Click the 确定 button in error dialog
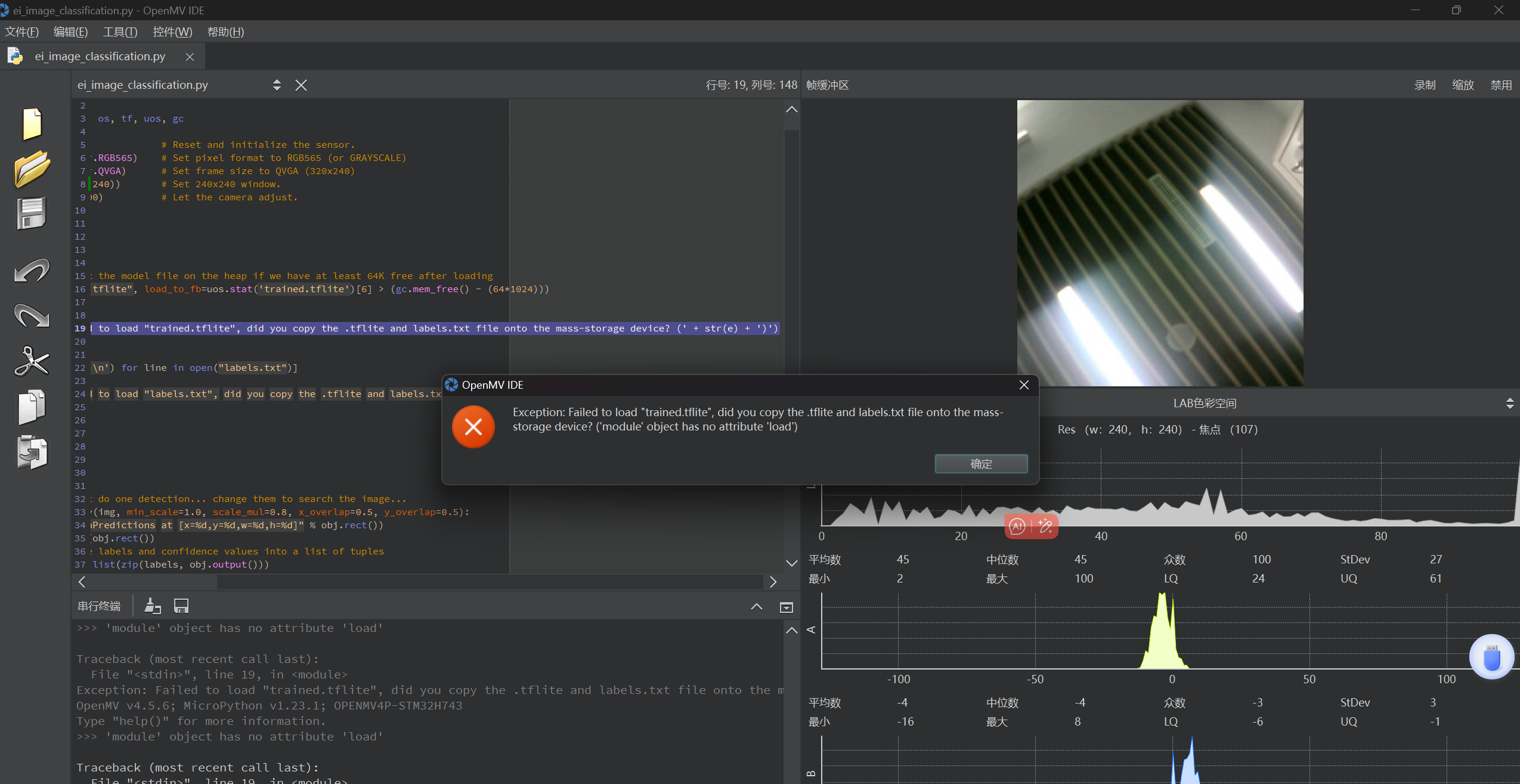Viewport: 1520px width, 784px height. click(981, 464)
